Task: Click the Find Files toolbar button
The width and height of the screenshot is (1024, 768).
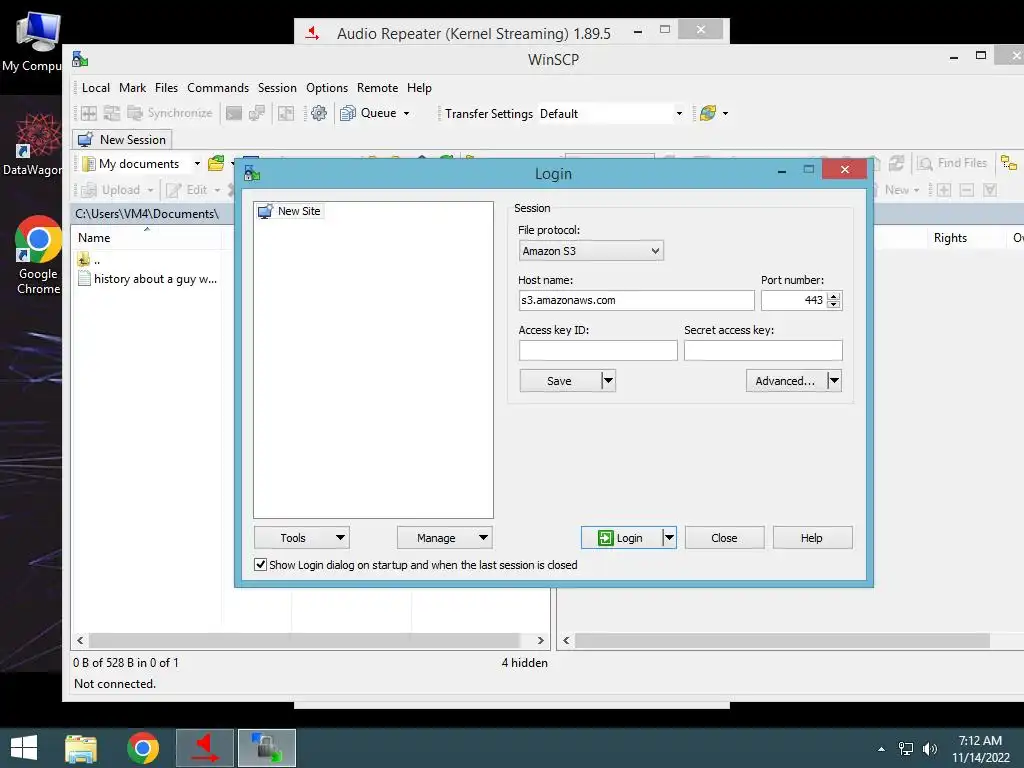Action: pyautogui.click(x=952, y=163)
